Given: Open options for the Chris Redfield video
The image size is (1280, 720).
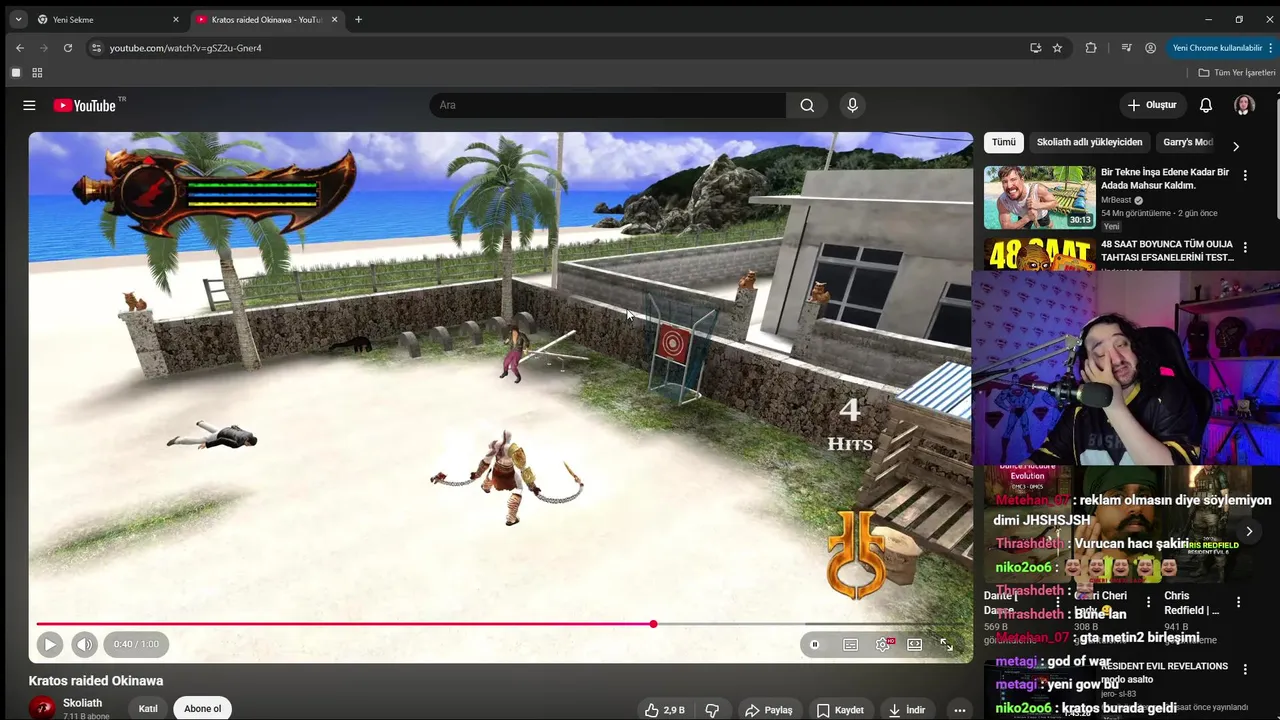Looking at the screenshot, I should (x=1238, y=602).
